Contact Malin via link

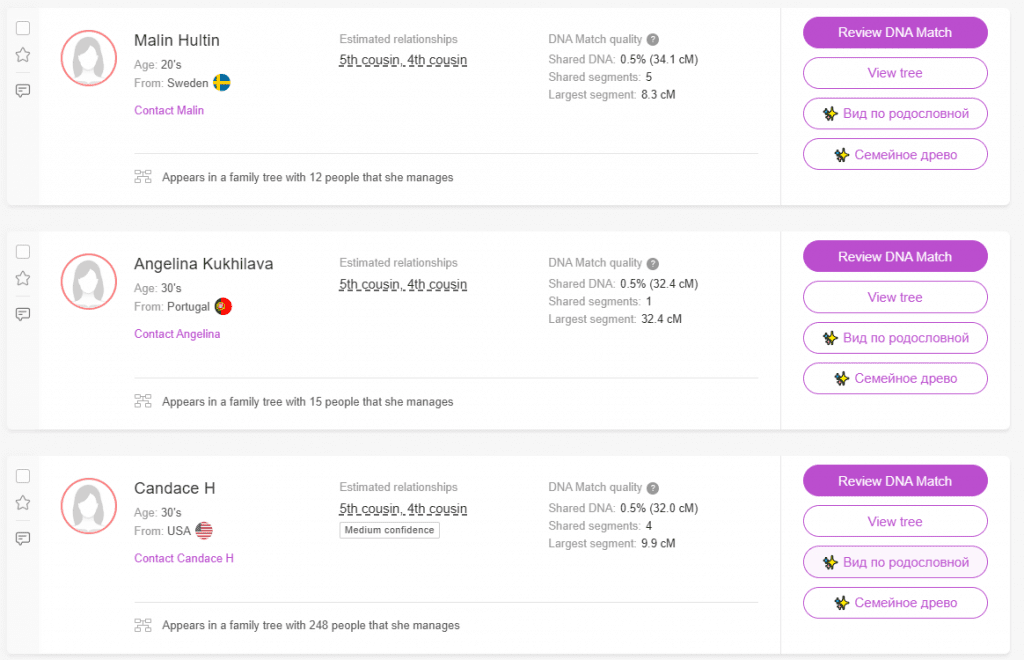169,110
